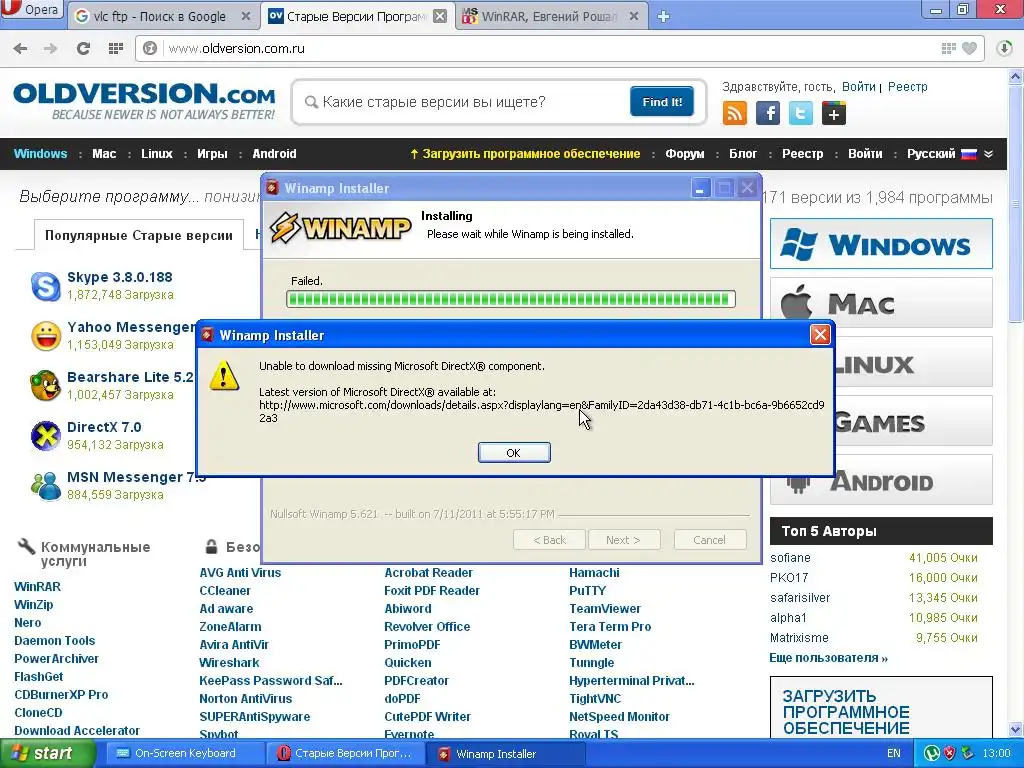Click the DirectX 7.0 icon
The width and height of the screenshot is (1024, 768).
[46, 436]
